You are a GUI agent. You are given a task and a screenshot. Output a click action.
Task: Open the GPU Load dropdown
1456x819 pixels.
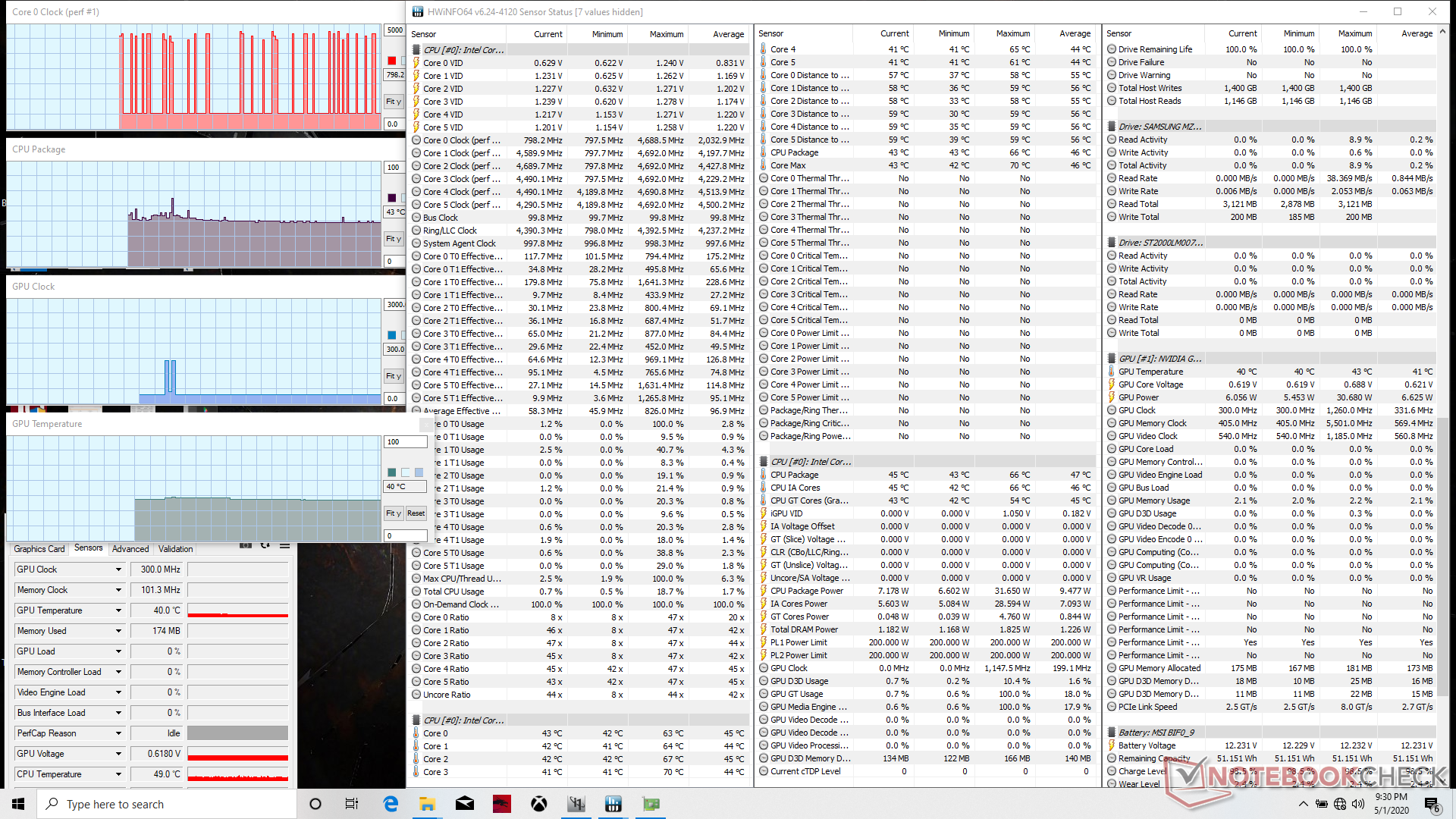[x=118, y=651]
